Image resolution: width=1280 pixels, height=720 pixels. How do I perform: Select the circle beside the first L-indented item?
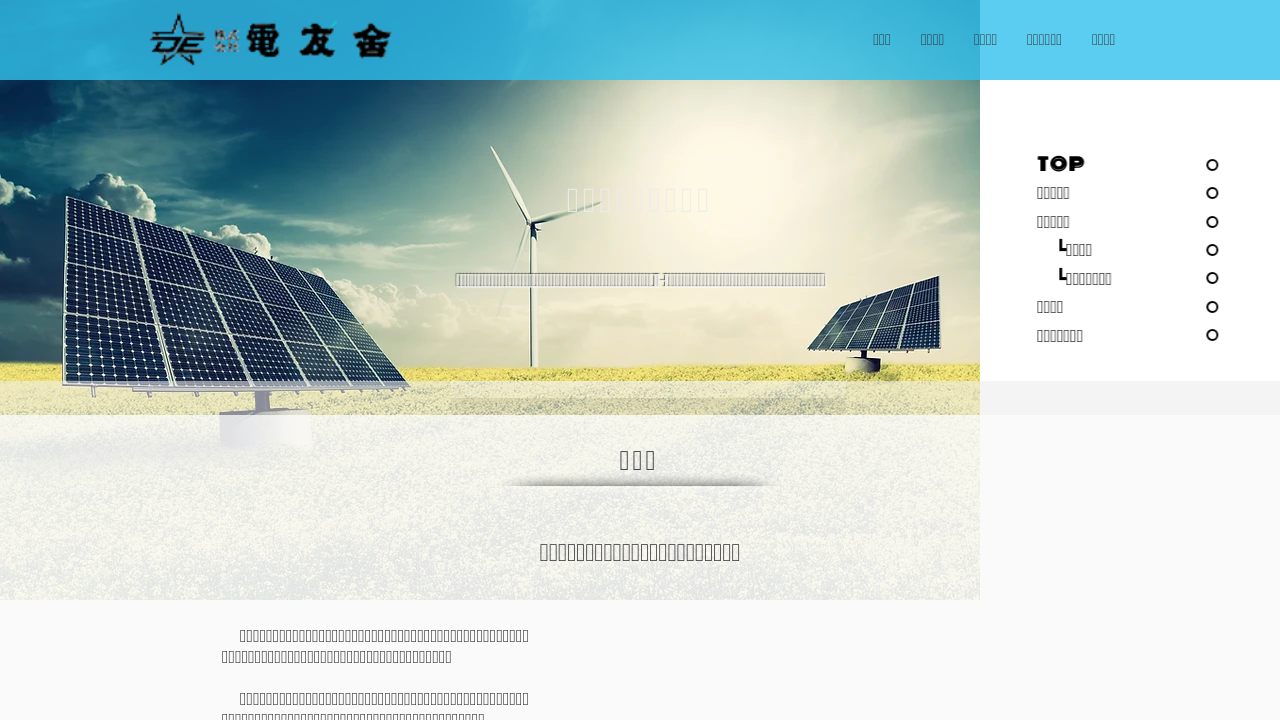pos(1212,250)
